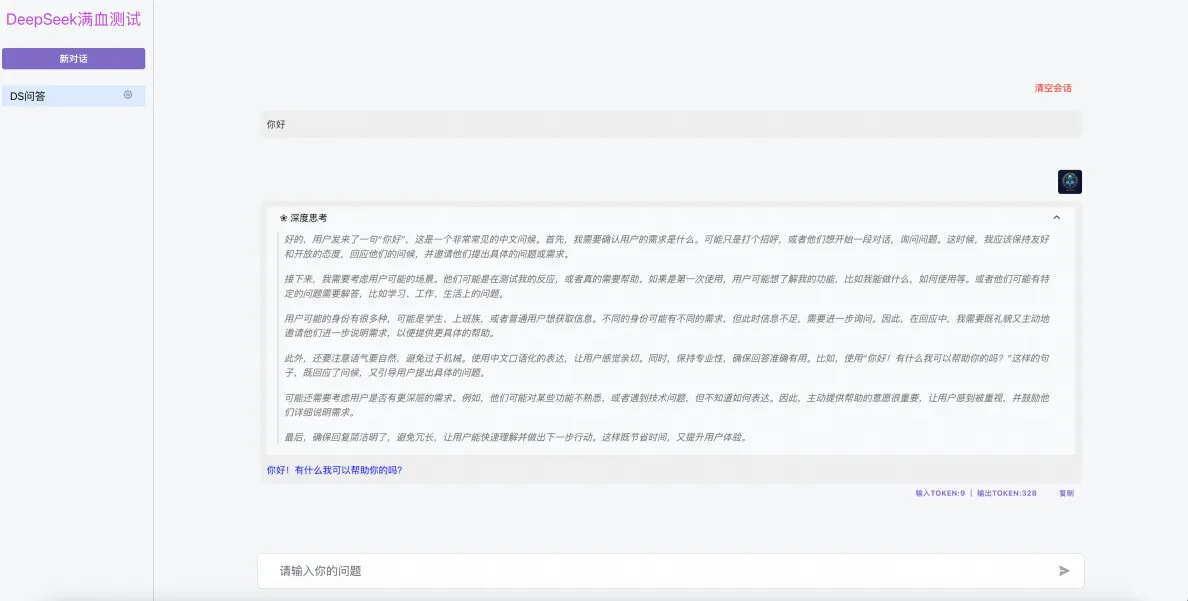
Task: Copy the reply with 复制
Action: pos(1066,493)
